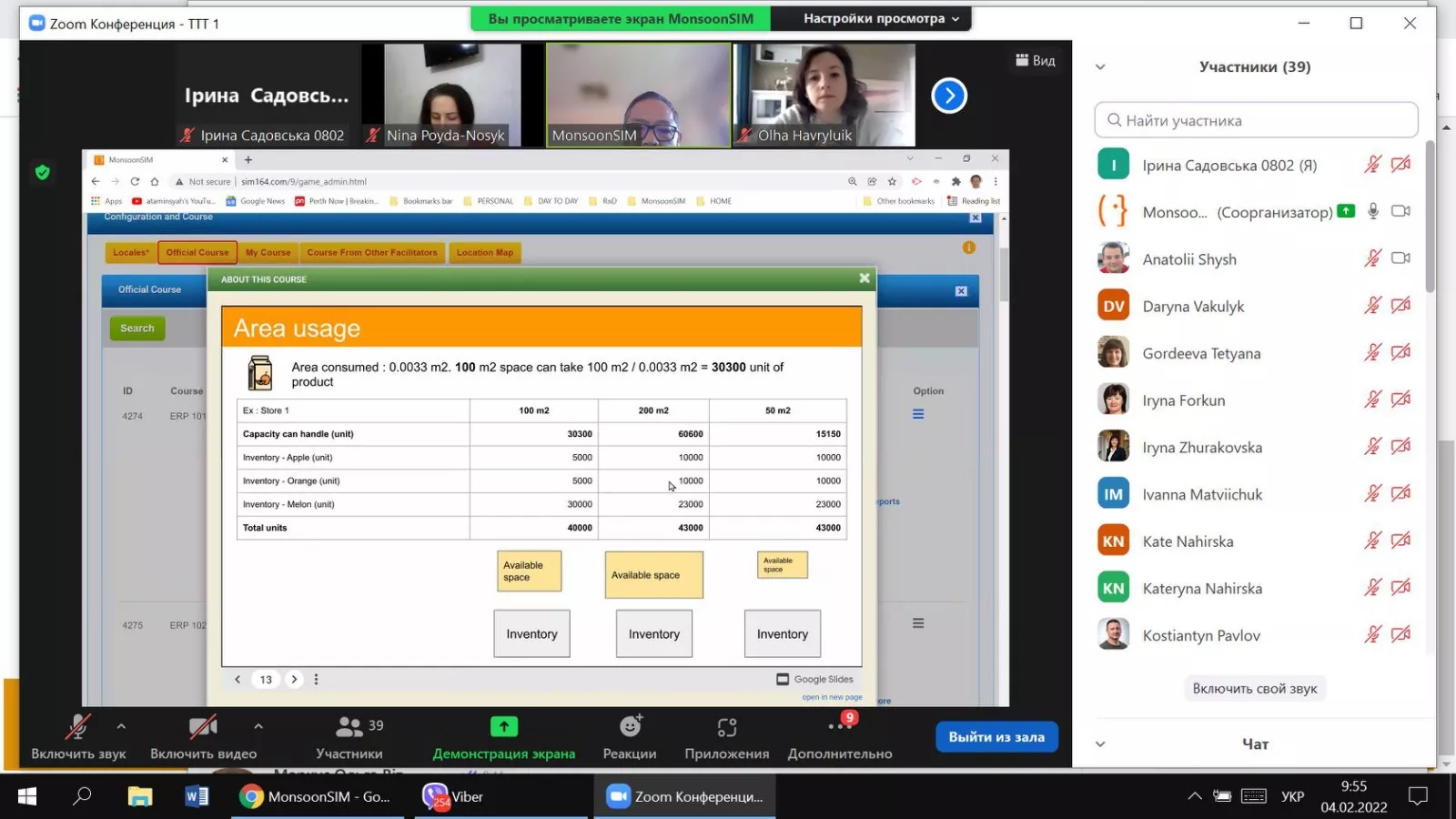This screenshot has width=1456, height=819.
Task: Click the Participants icon in toolbar
Action: [x=349, y=727]
